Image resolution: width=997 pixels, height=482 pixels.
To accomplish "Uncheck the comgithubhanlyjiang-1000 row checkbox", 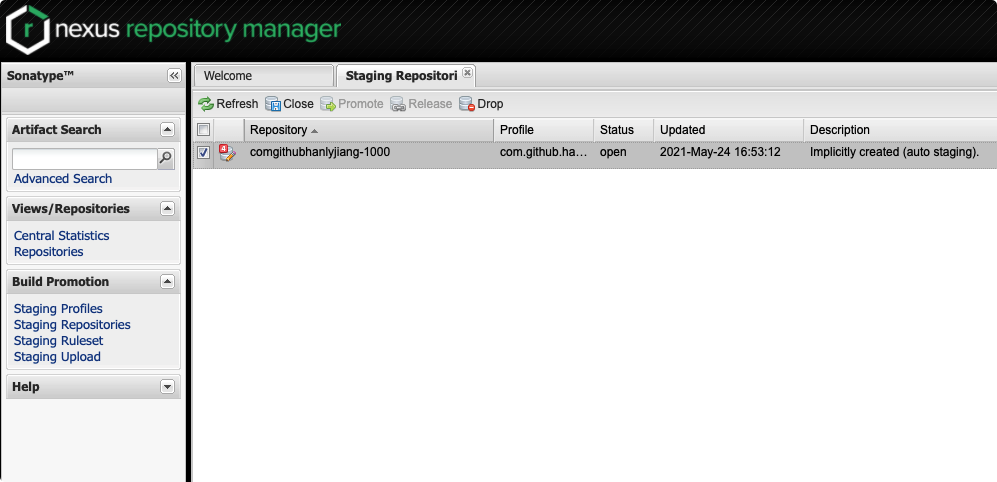I will tap(203, 153).
